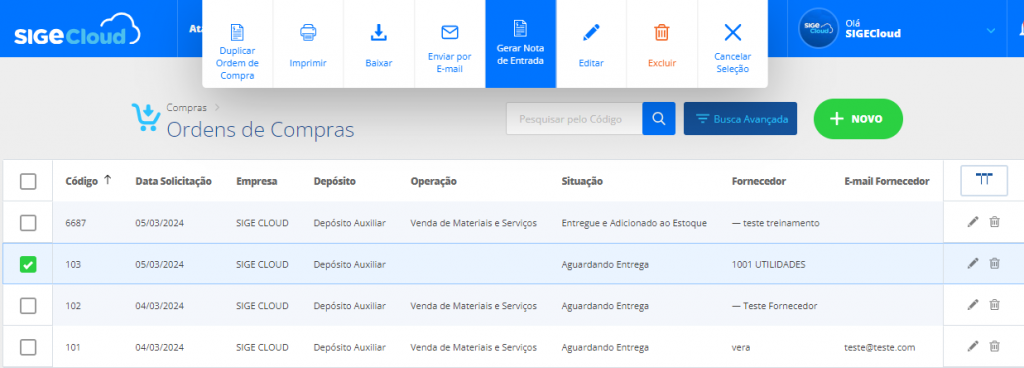Delete order 103 with trash icon
This screenshot has height=368, width=1024.
995,264
